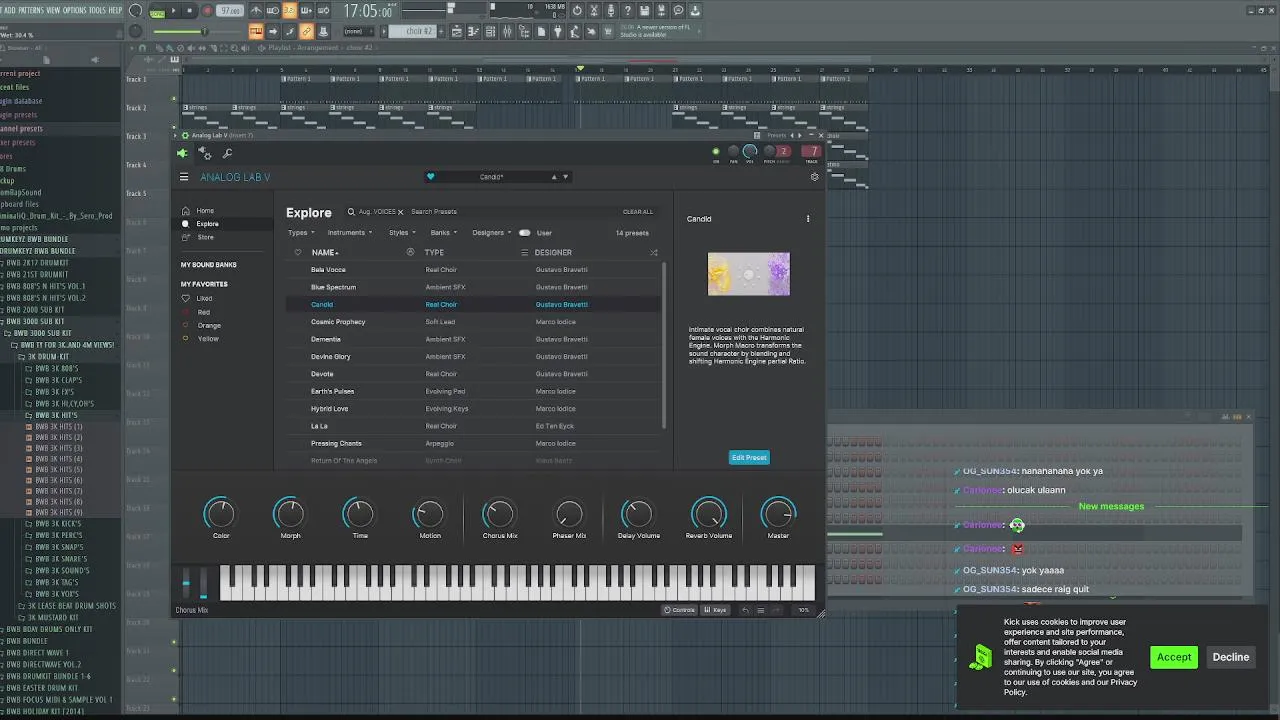Click the New messages indicator in chat
The image size is (1280, 720).
coord(1111,507)
